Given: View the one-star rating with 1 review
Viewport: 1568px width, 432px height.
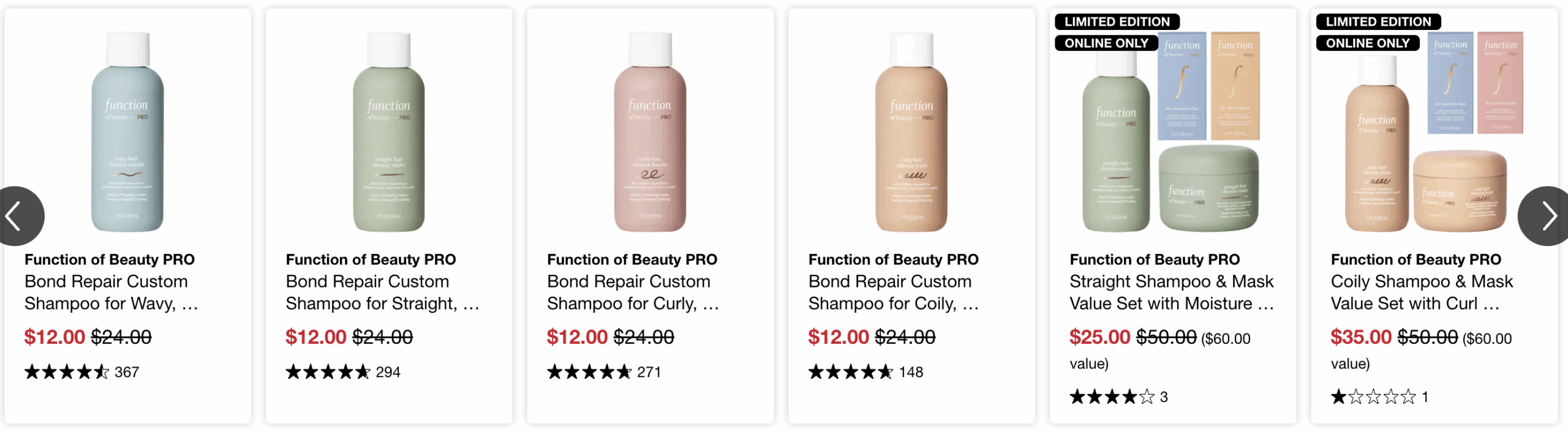Looking at the screenshot, I should coord(1380,397).
